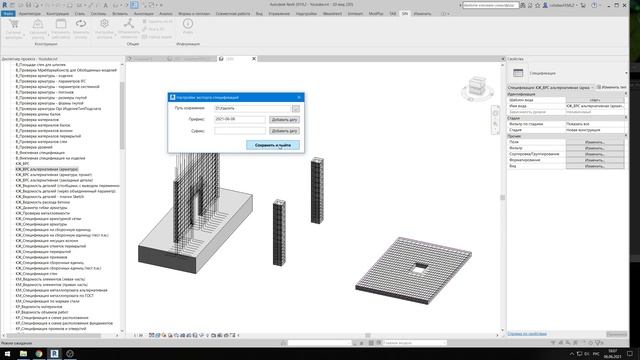Open File Explorer from the taskbar
The image size is (640, 360).
pyautogui.click(x=23, y=353)
